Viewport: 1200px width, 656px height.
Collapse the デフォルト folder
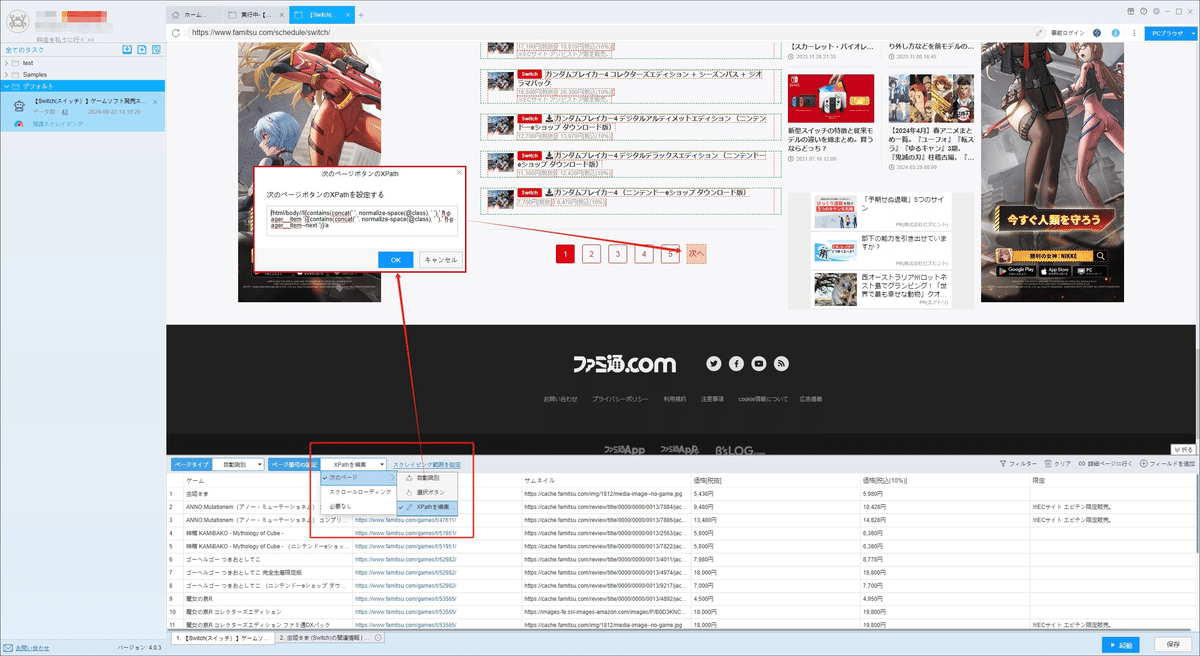click(x=7, y=86)
